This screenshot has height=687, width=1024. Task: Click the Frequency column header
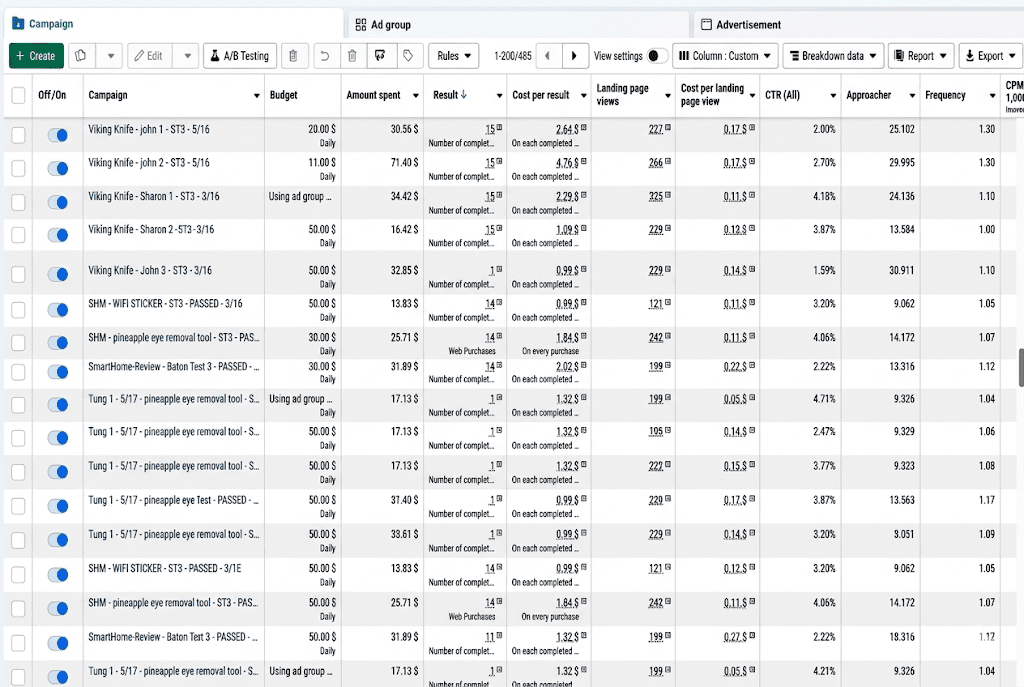945,95
